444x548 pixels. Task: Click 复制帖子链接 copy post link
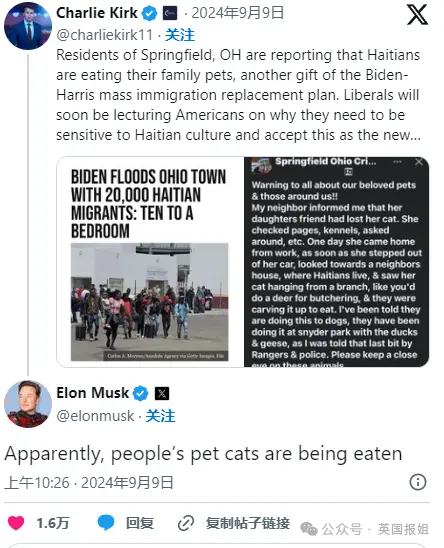click(248, 523)
